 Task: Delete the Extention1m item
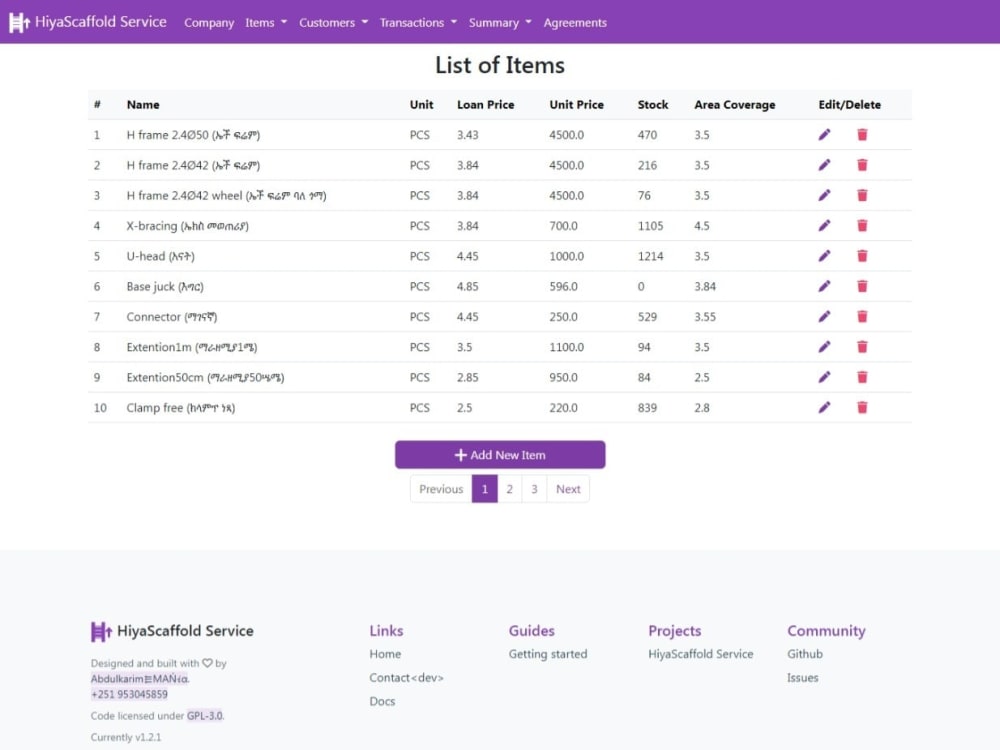pos(862,347)
